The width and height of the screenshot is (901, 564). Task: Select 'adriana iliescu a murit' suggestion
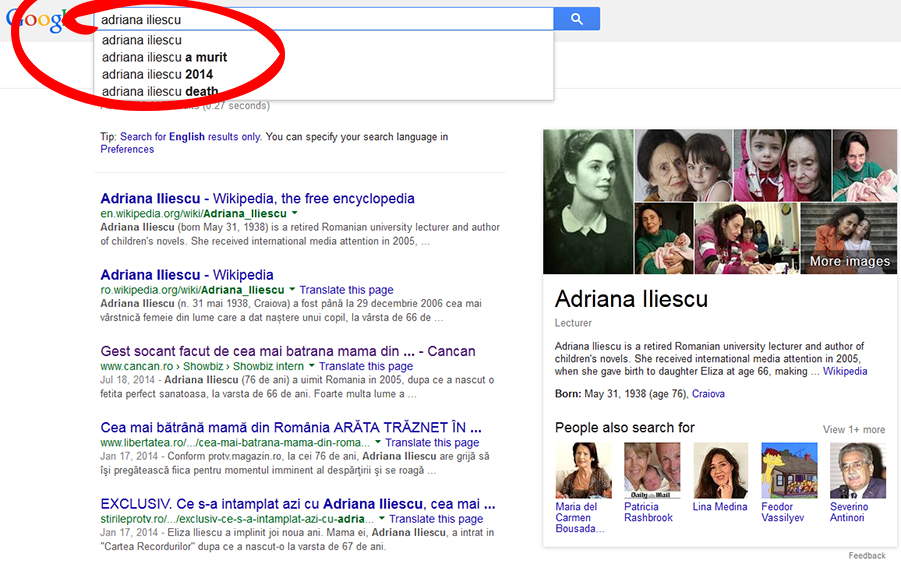[164, 57]
